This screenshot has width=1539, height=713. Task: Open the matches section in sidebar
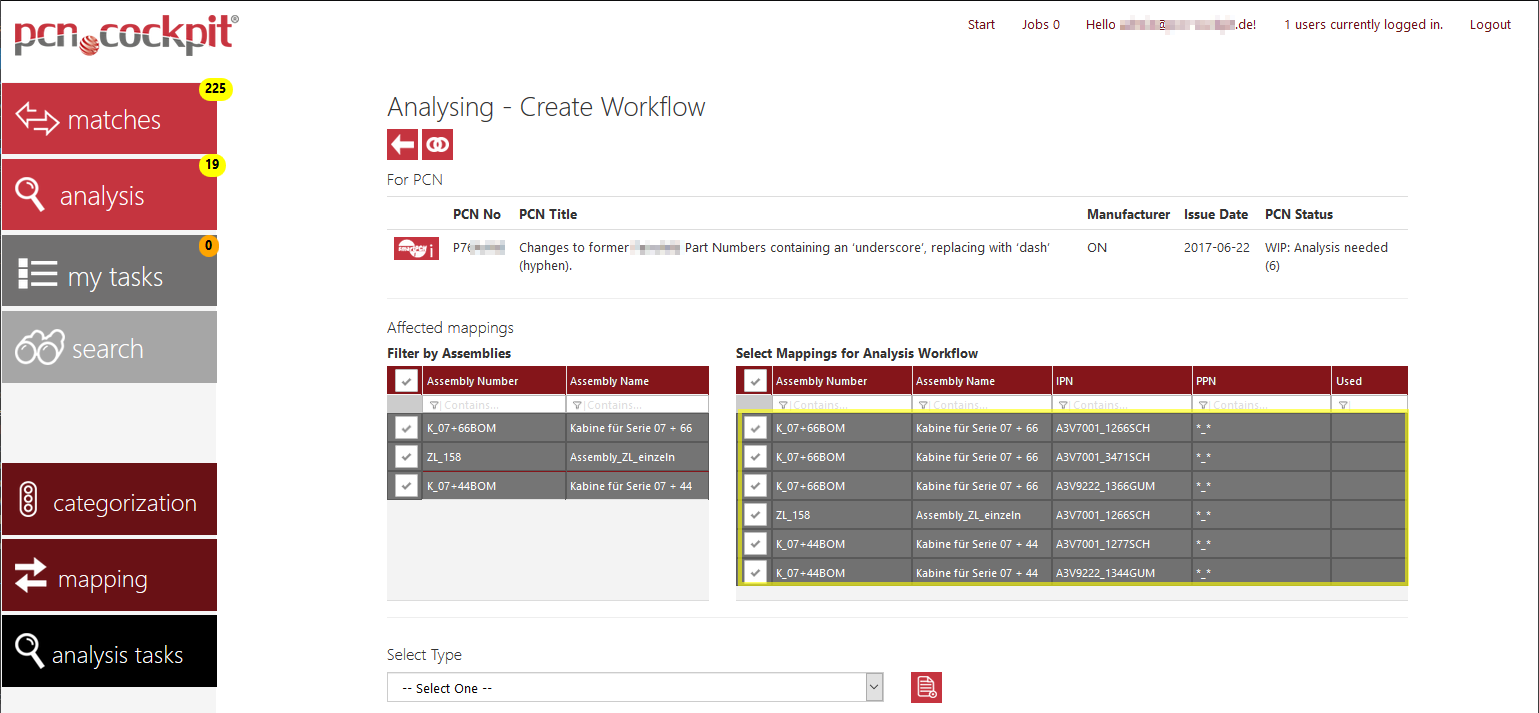(109, 120)
